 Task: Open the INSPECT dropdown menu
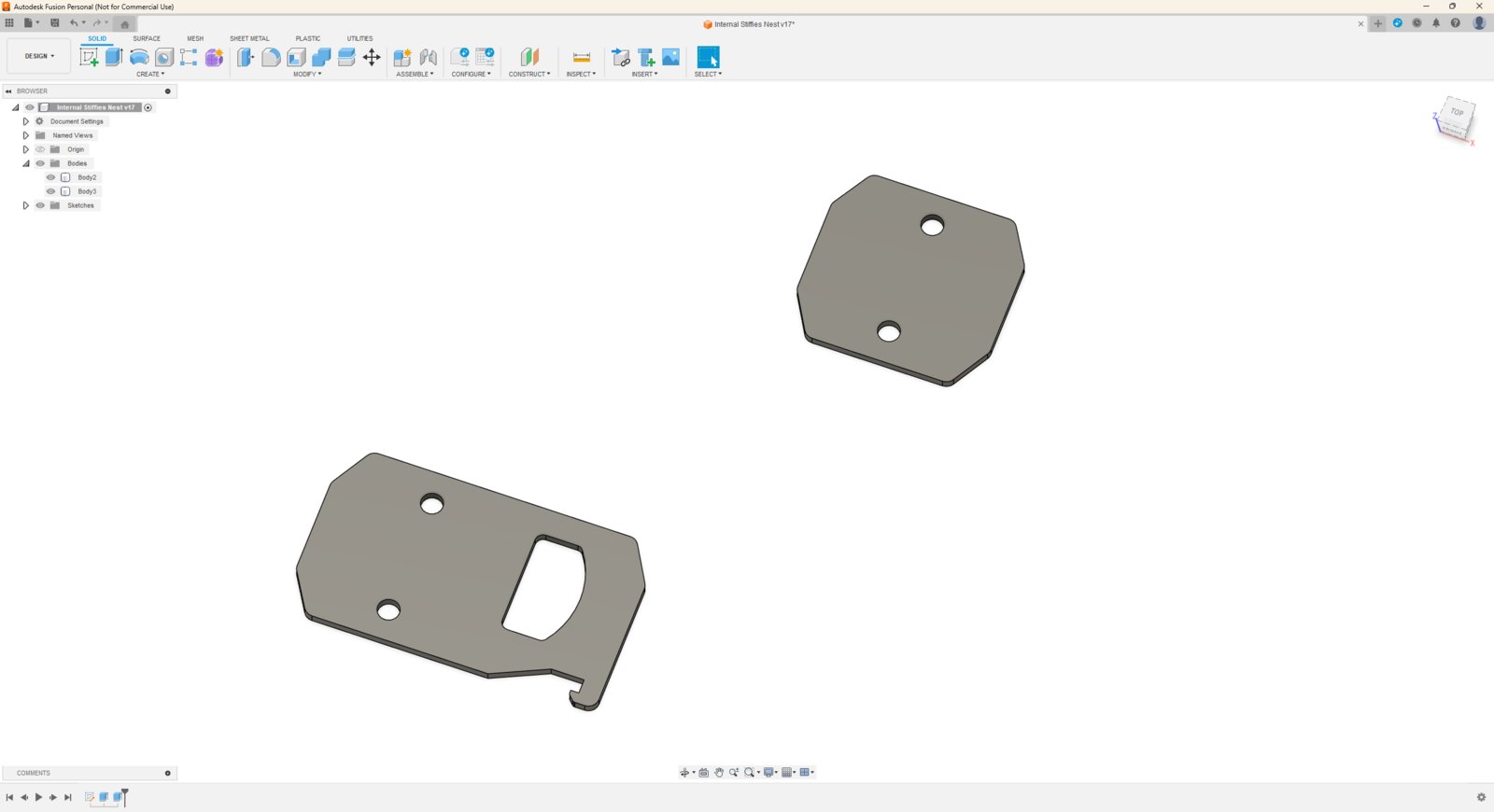point(581,74)
